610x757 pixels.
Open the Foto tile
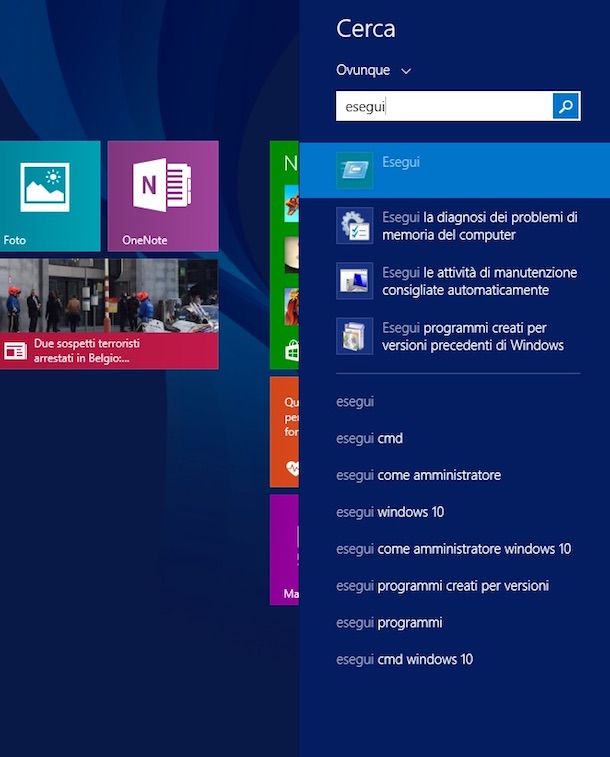(x=50, y=196)
